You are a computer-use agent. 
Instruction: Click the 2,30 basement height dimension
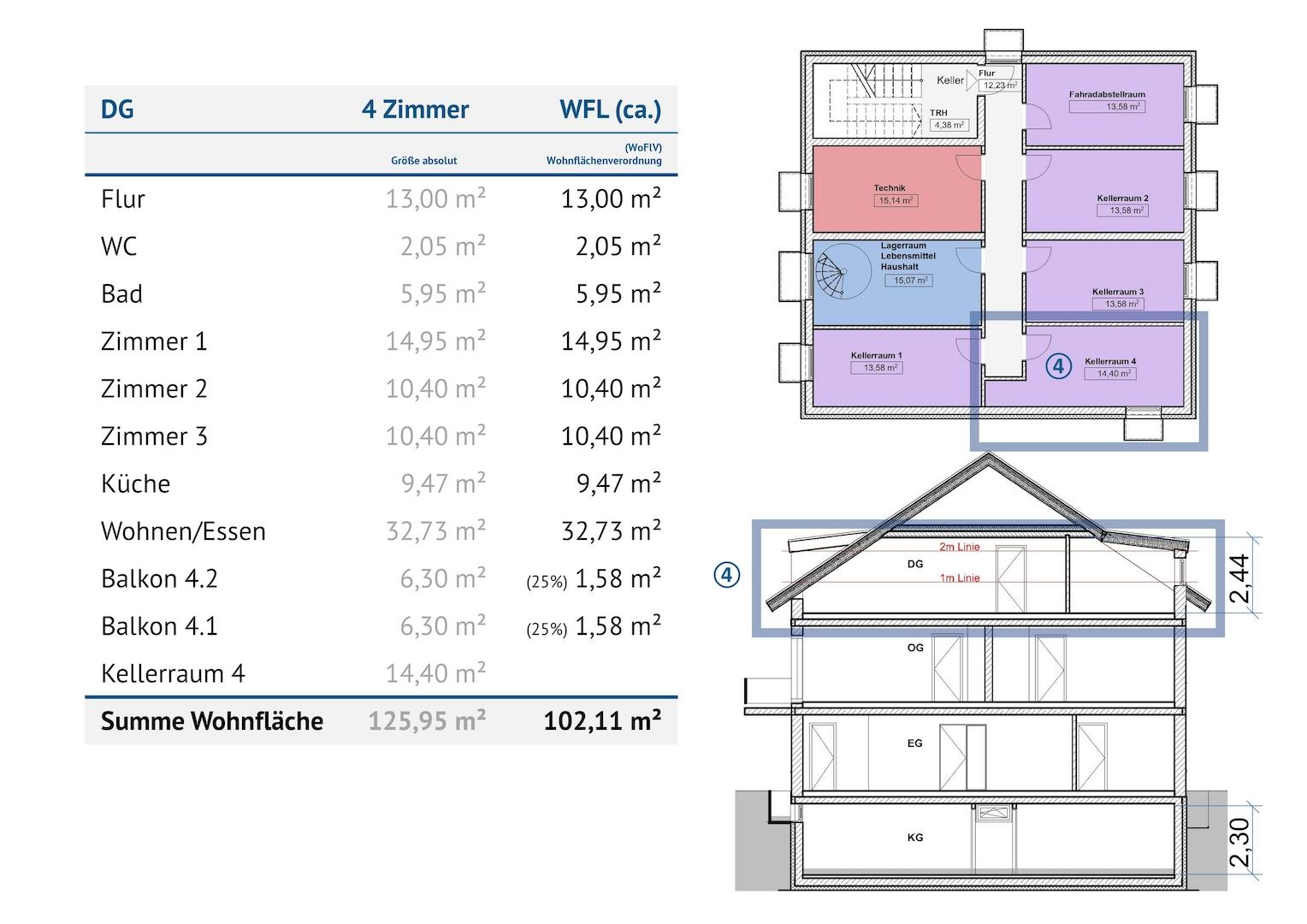[1239, 842]
